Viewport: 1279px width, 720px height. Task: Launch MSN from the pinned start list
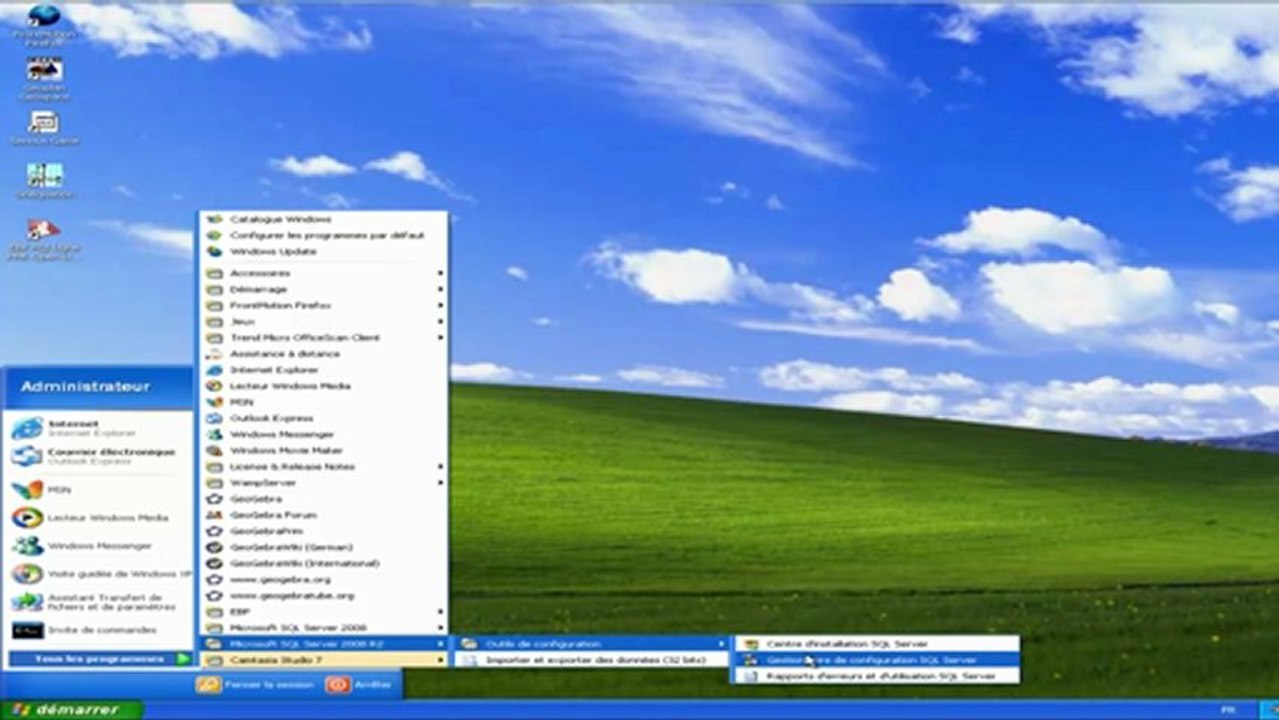click(96, 490)
